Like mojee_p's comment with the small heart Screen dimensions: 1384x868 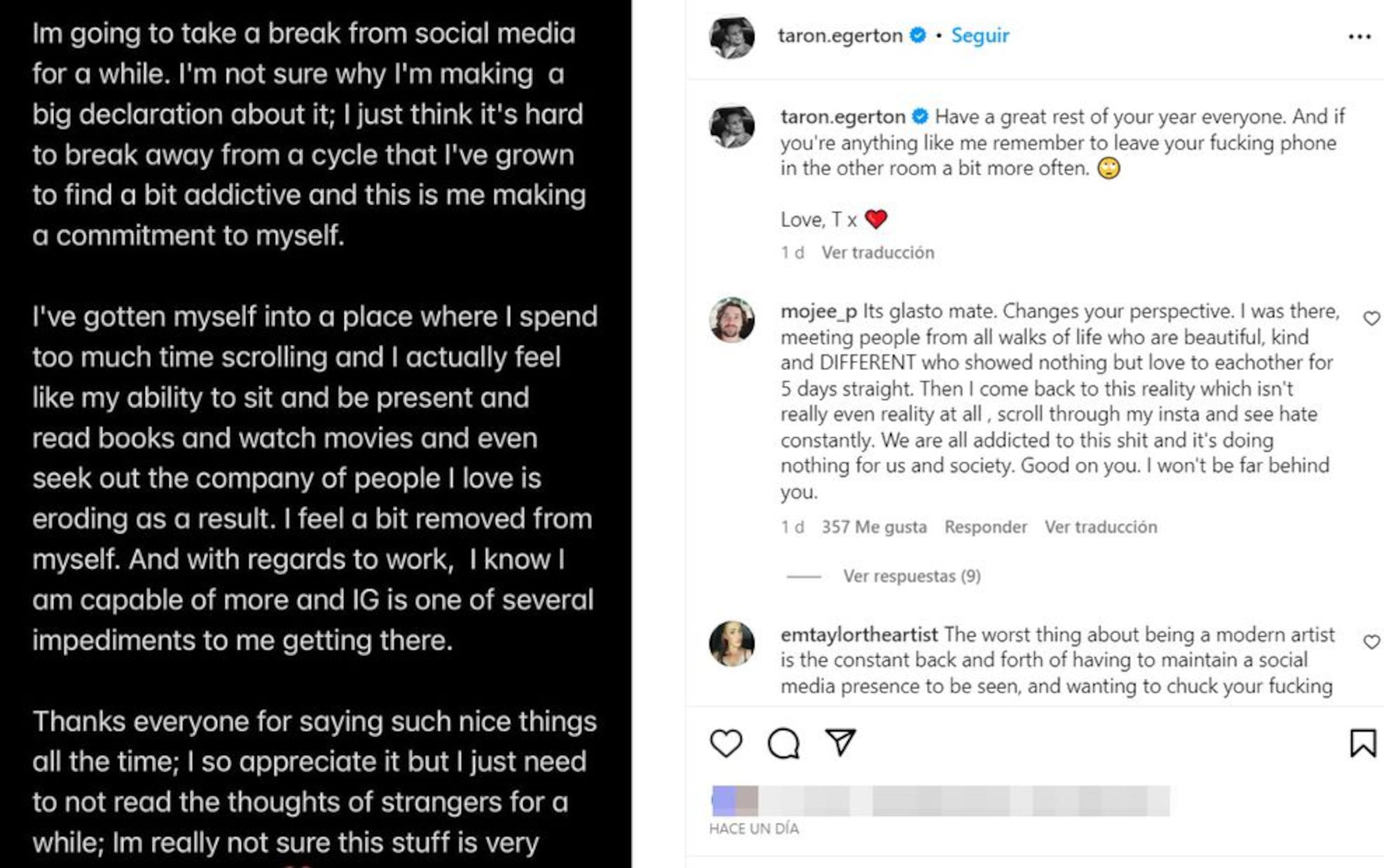[x=1372, y=318]
